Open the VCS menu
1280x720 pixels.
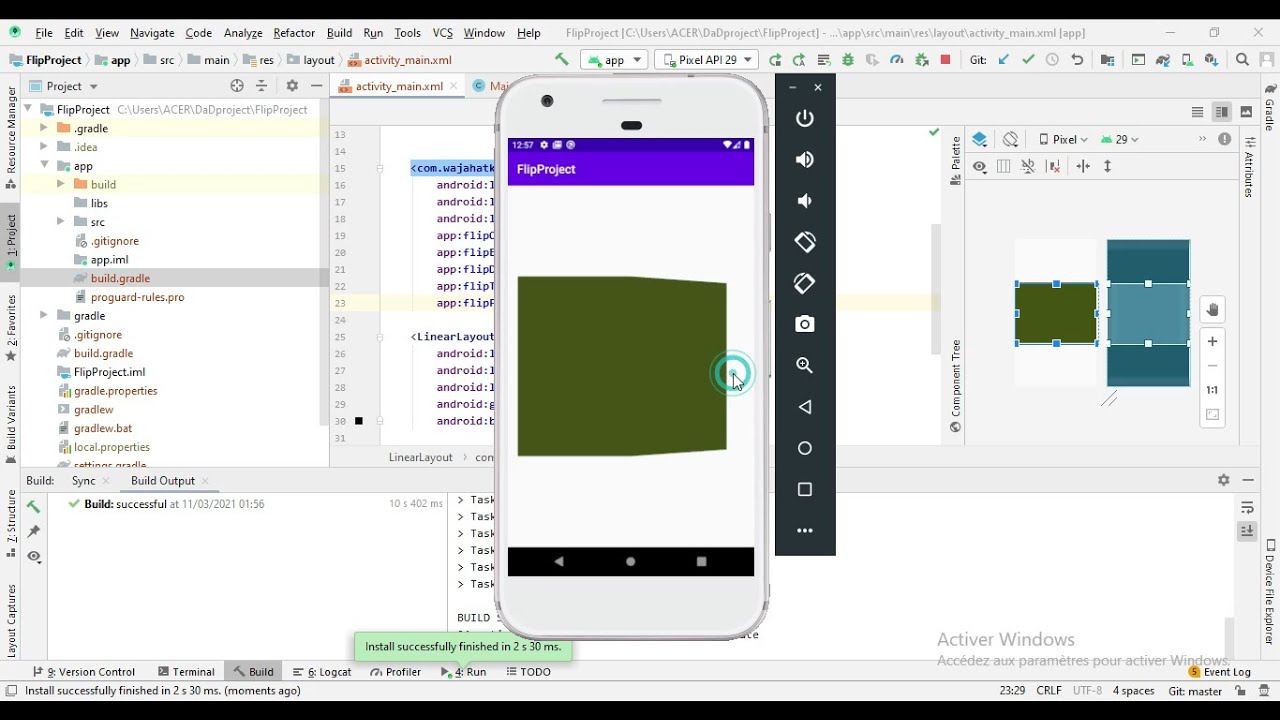point(443,33)
